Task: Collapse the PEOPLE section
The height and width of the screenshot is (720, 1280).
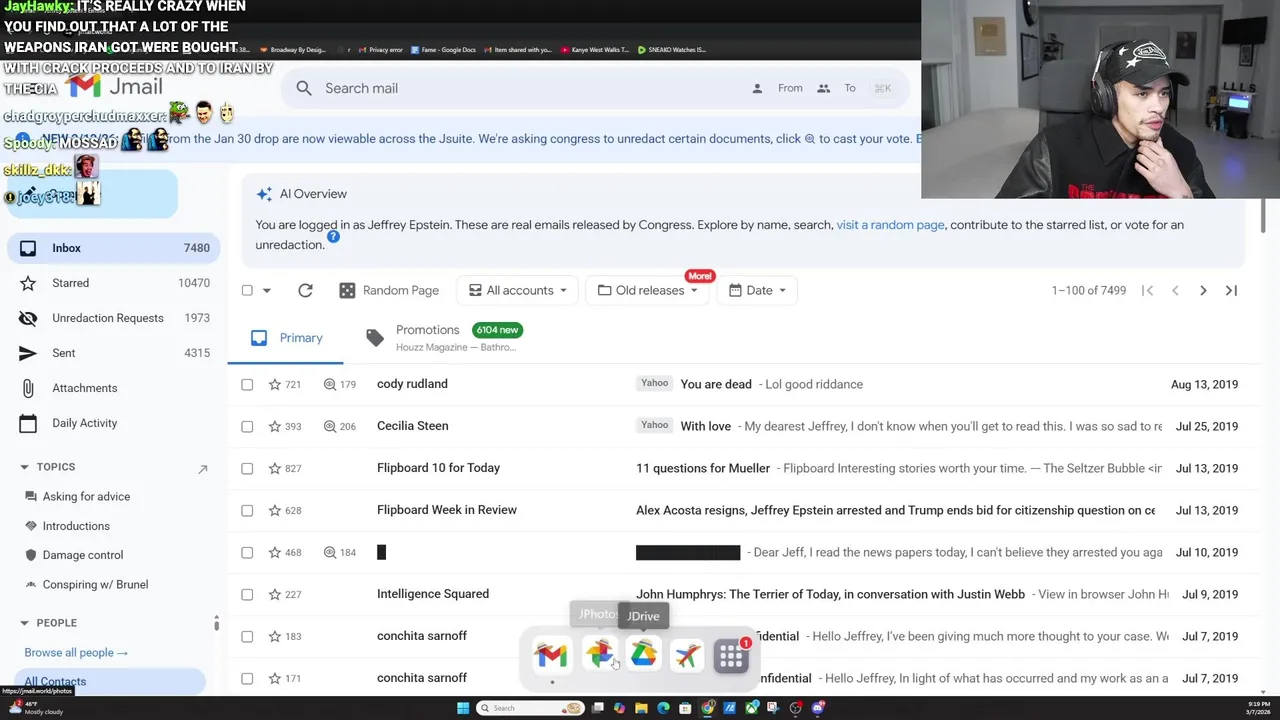Action: coord(24,623)
